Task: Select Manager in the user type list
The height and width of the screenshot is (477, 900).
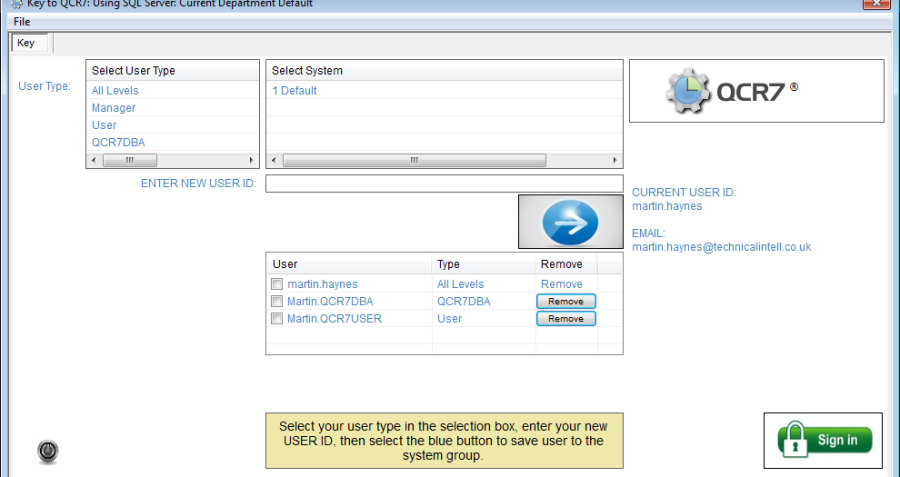Action: (x=114, y=108)
